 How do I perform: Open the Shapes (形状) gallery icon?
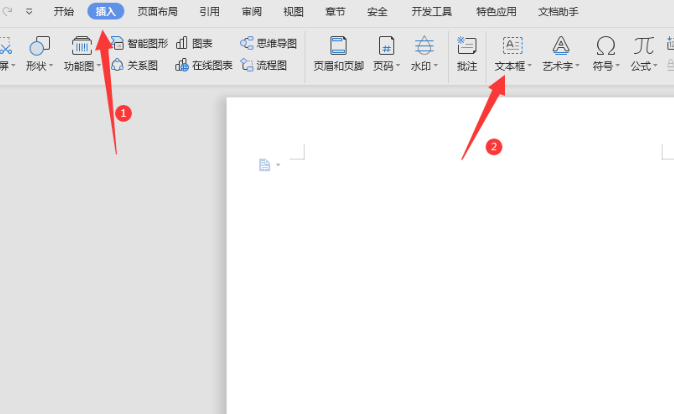39,46
